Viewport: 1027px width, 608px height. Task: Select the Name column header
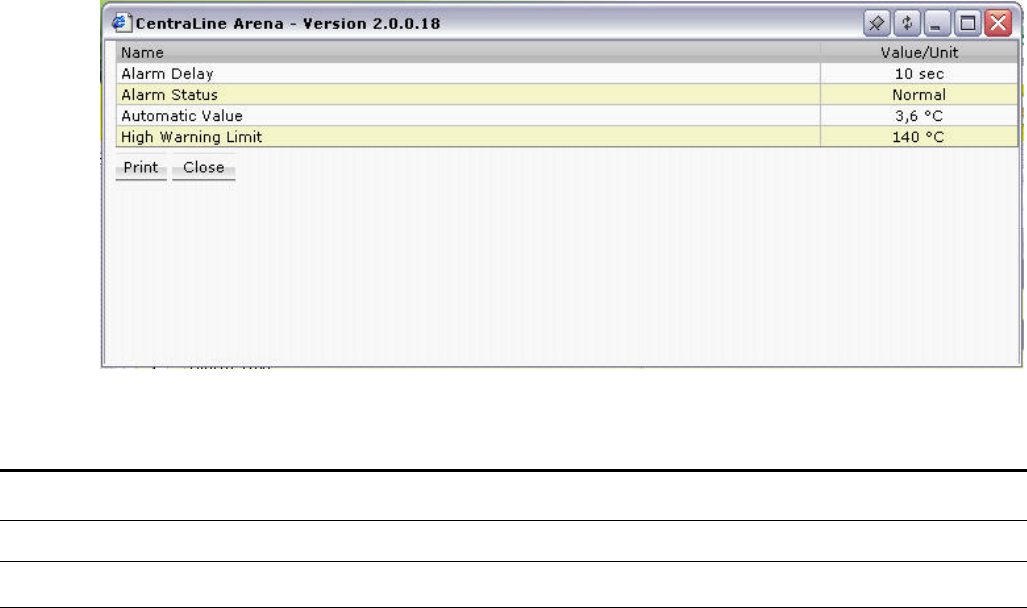coord(468,52)
